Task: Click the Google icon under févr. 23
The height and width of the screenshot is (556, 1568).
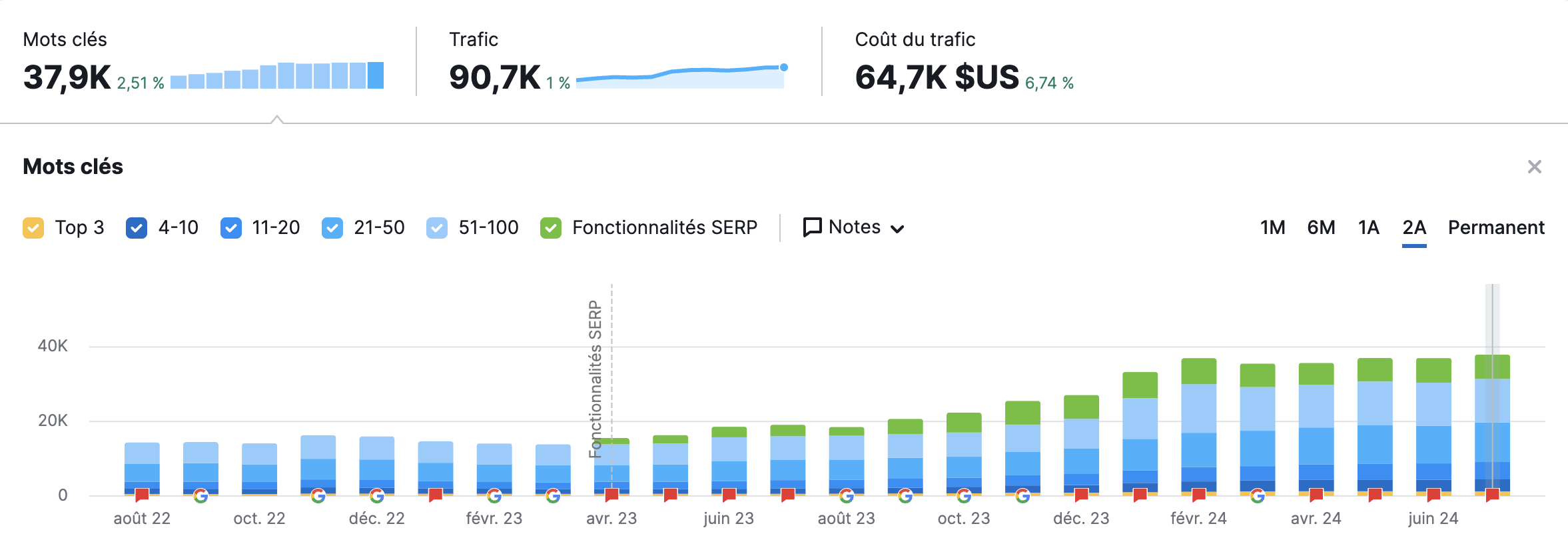Action: tap(494, 495)
